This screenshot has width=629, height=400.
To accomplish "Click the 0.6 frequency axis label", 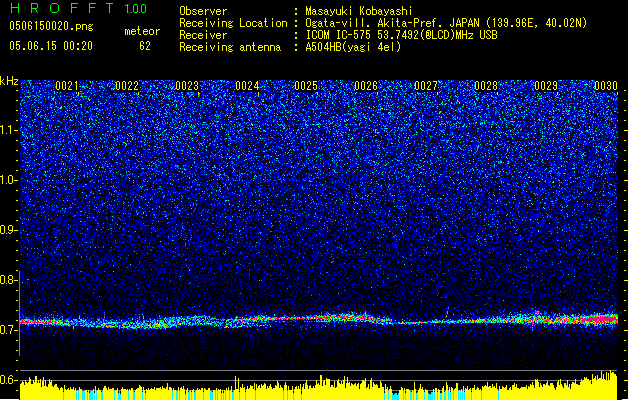I will pyautogui.click(x=8, y=380).
